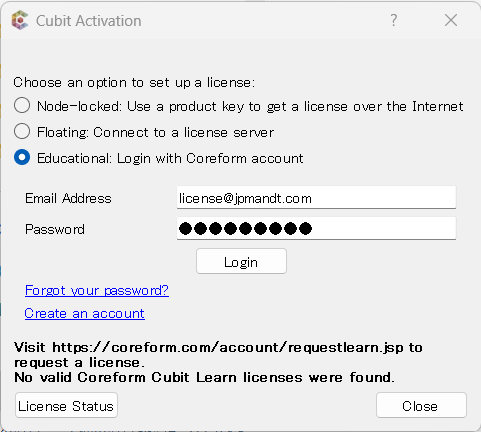Click the Email Address label text
Screen dimensions: 481x432
[68, 198]
